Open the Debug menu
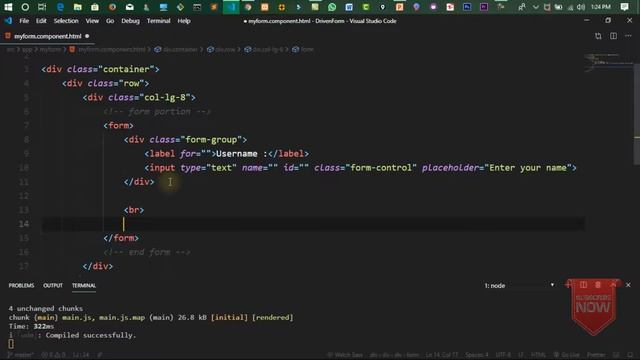 130,21
